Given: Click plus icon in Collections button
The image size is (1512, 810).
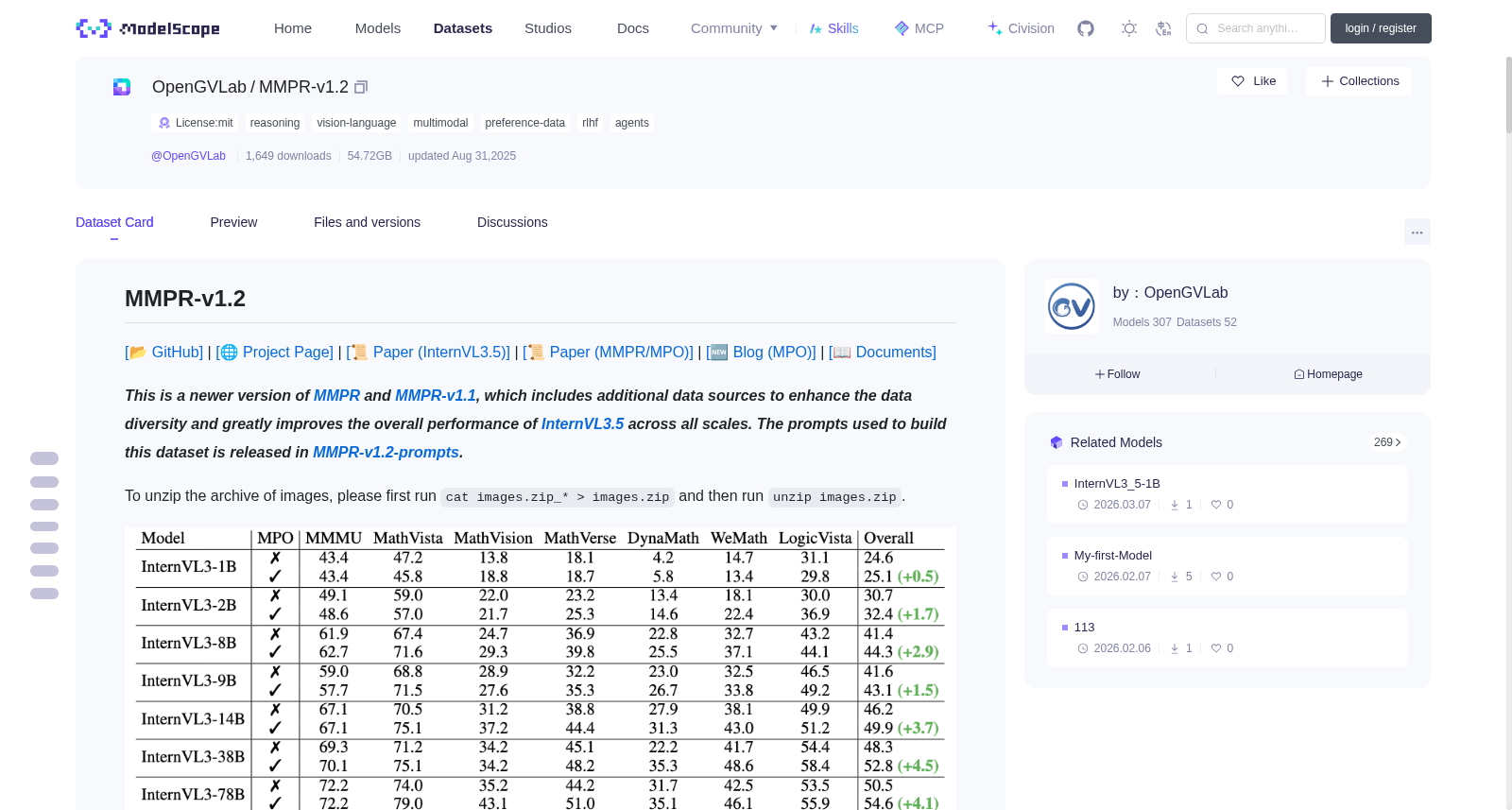Looking at the screenshot, I should [1328, 81].
